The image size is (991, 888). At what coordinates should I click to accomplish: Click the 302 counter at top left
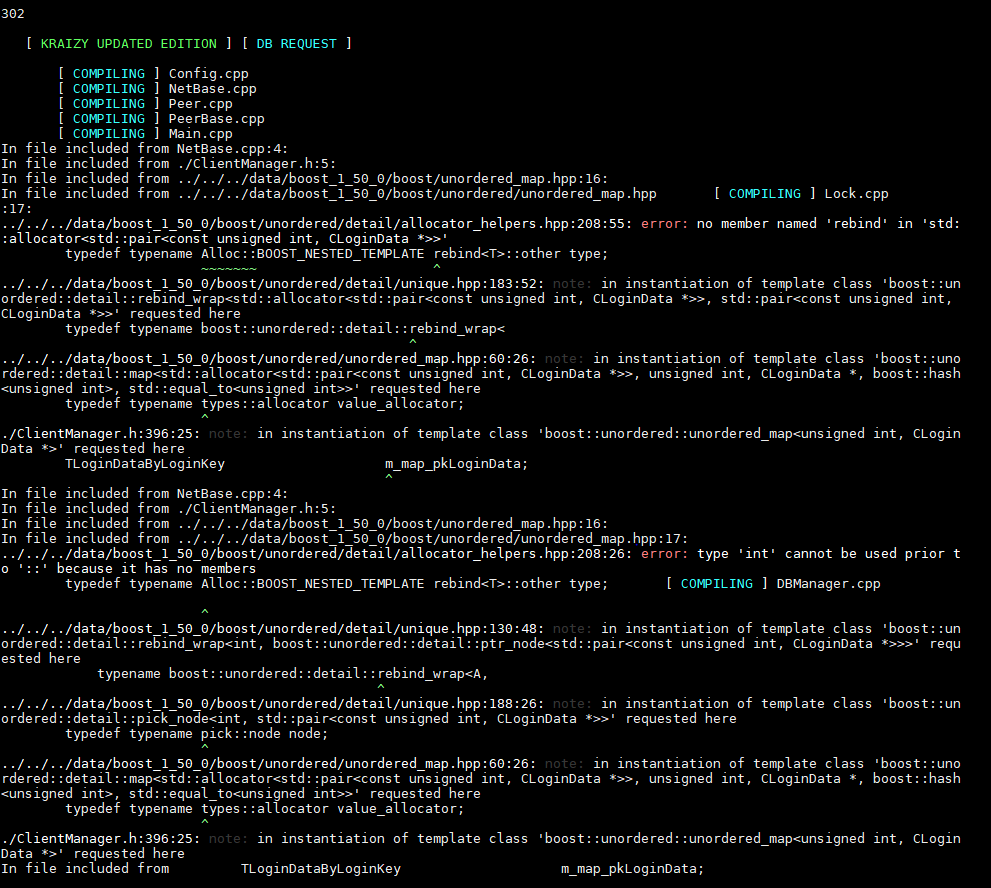13,13
